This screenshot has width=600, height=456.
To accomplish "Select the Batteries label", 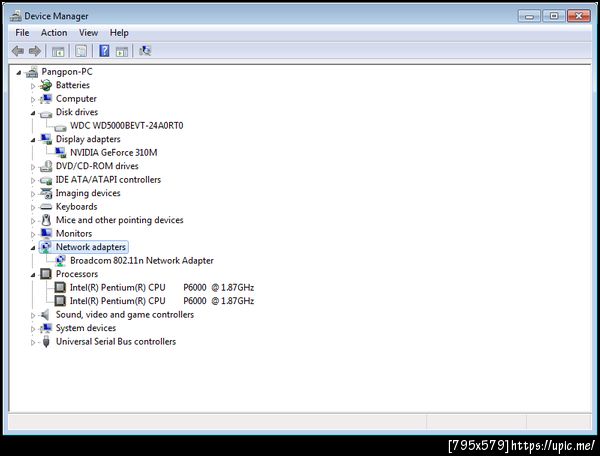I will point(73,85).
